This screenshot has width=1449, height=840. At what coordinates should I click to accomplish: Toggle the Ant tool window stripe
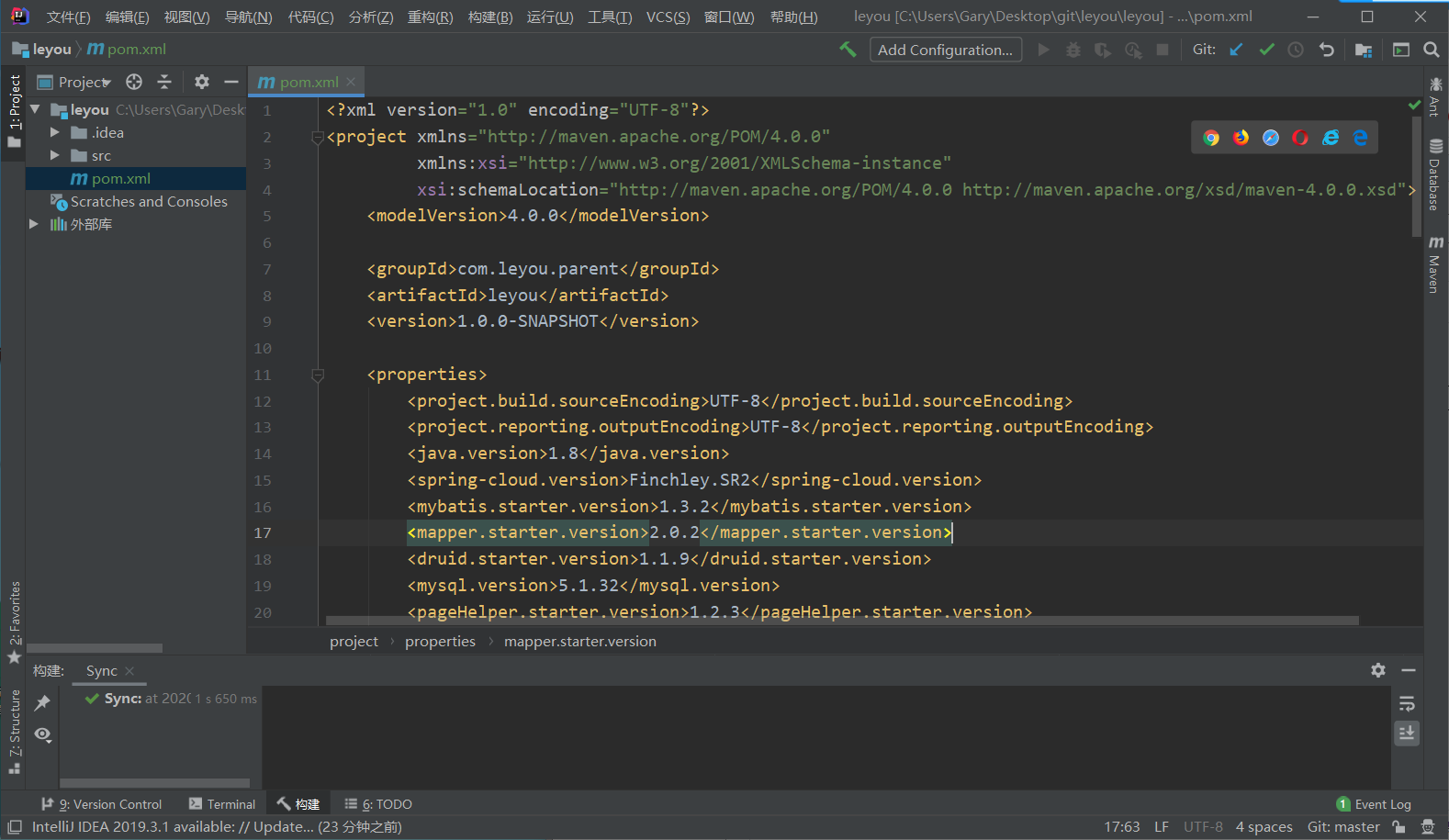1434,97
